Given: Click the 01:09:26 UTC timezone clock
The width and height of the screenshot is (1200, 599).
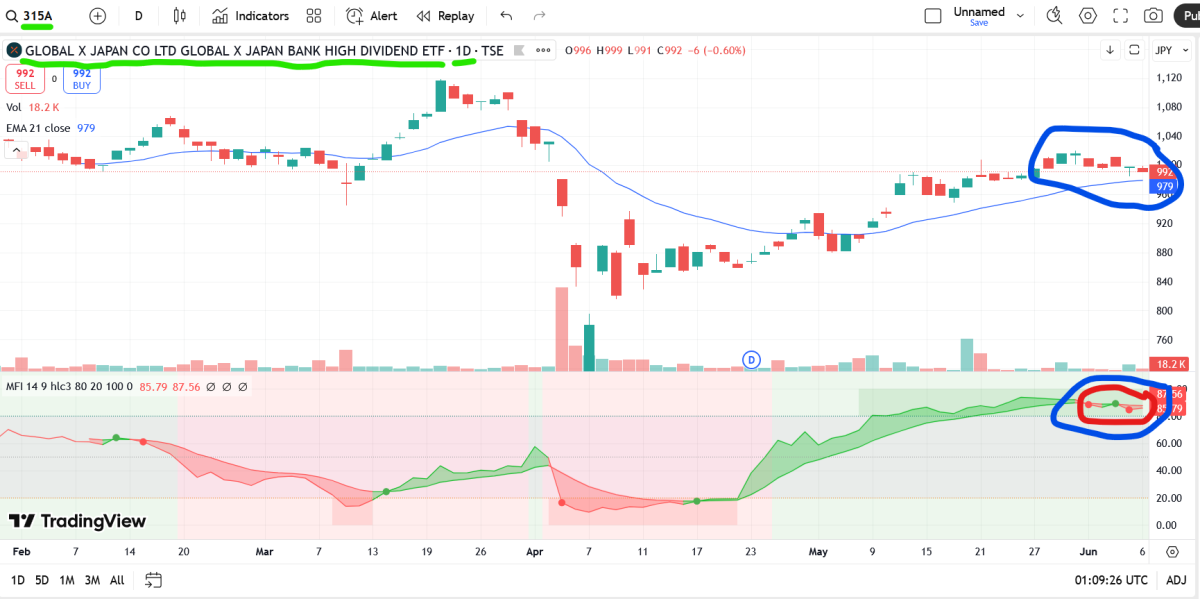Looking at the screenshot, I should coord(1110,580).
